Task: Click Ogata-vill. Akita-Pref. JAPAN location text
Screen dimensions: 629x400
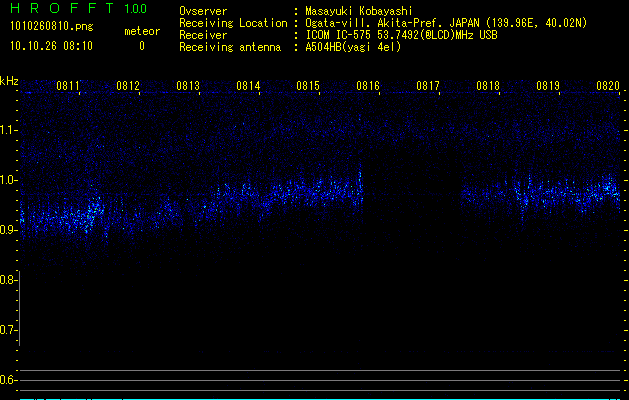Action: (446, 23)
